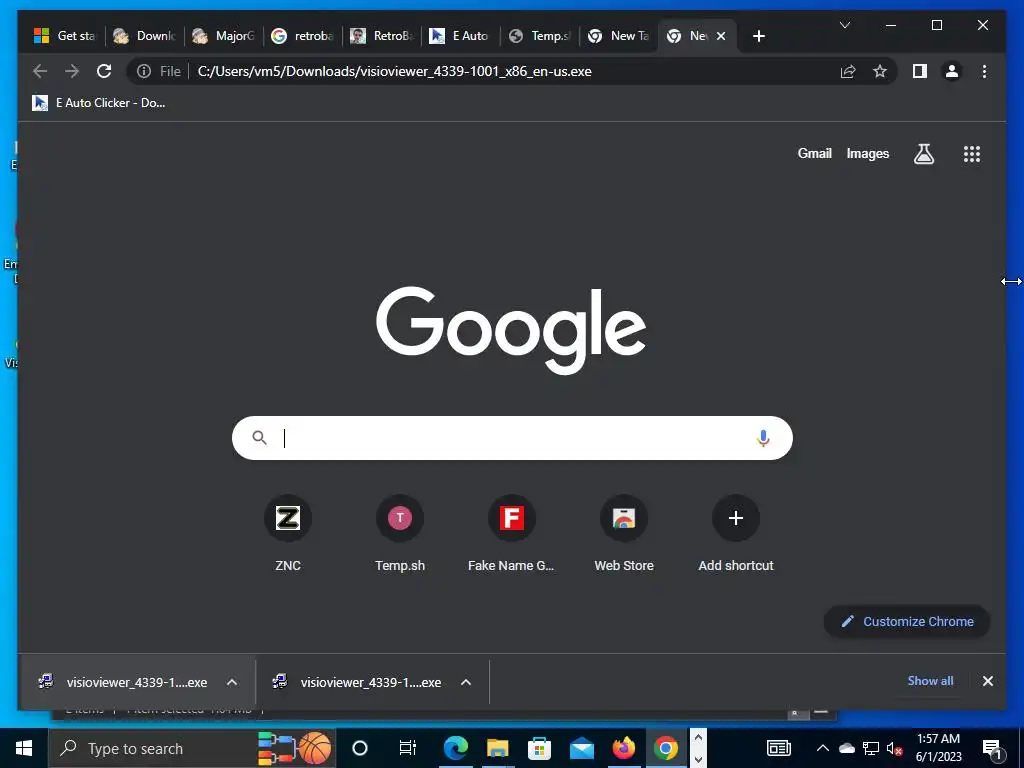Click the share this page icon
Viewport: 1024px width, 768px height.
[x=848, y=71]
